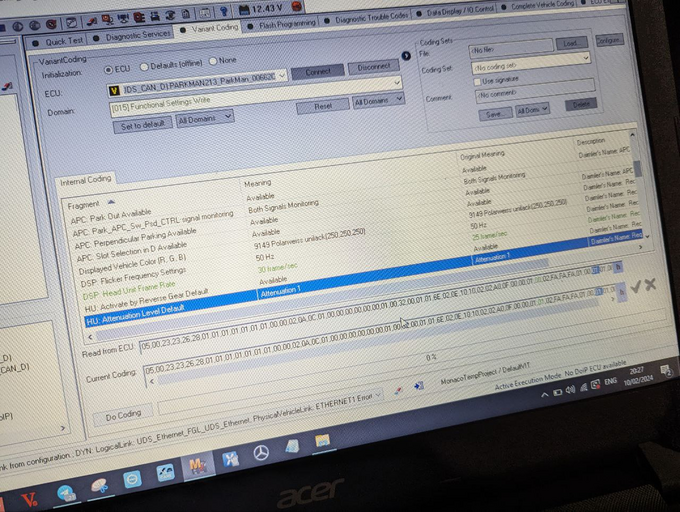Click the Comment input field
This screenshot has width=680, height=512.
535,90
